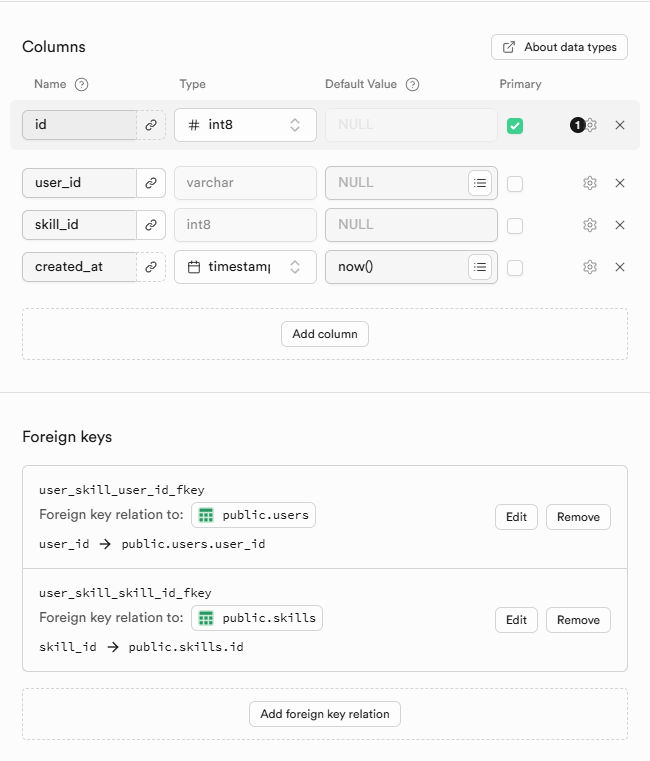Open default value suggestions for created_at
The image size is (650, 761).
[480, 267]
